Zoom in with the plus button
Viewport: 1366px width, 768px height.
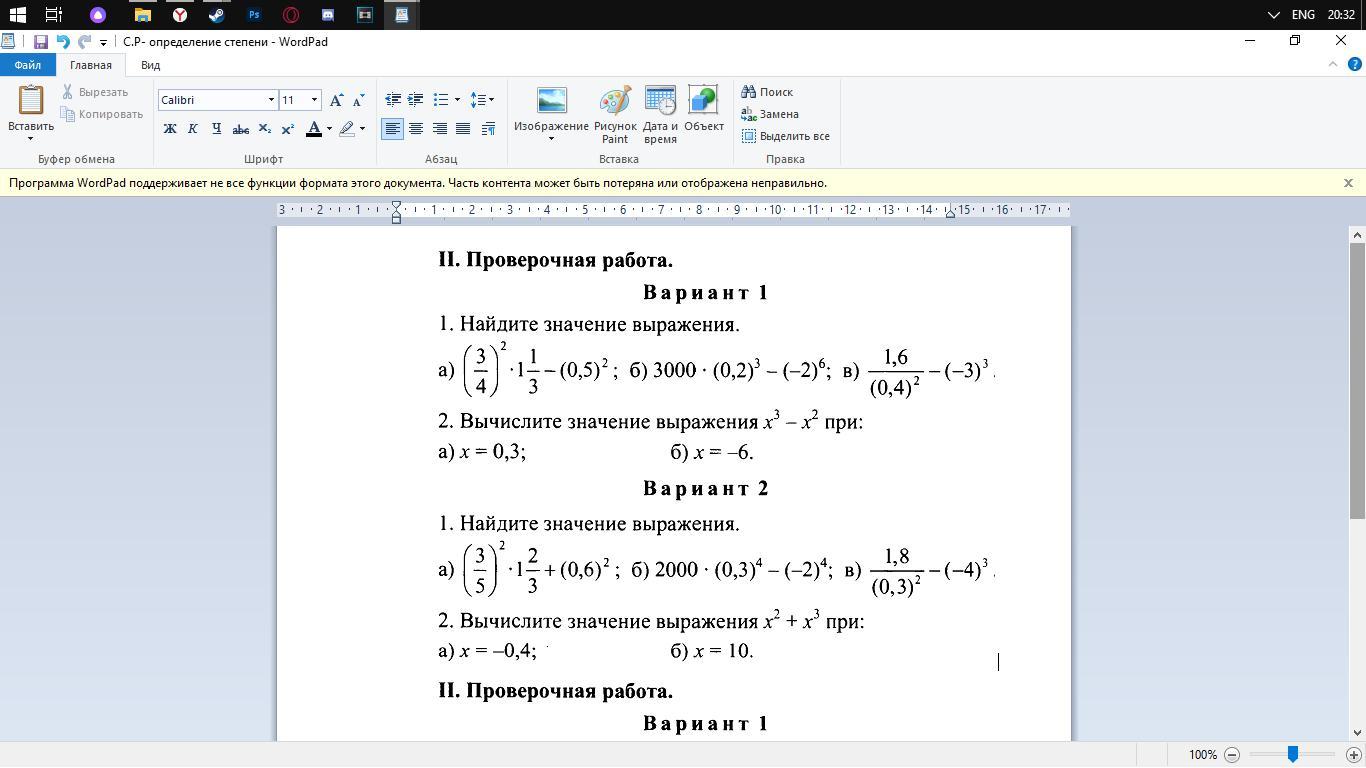[1354, 755]
